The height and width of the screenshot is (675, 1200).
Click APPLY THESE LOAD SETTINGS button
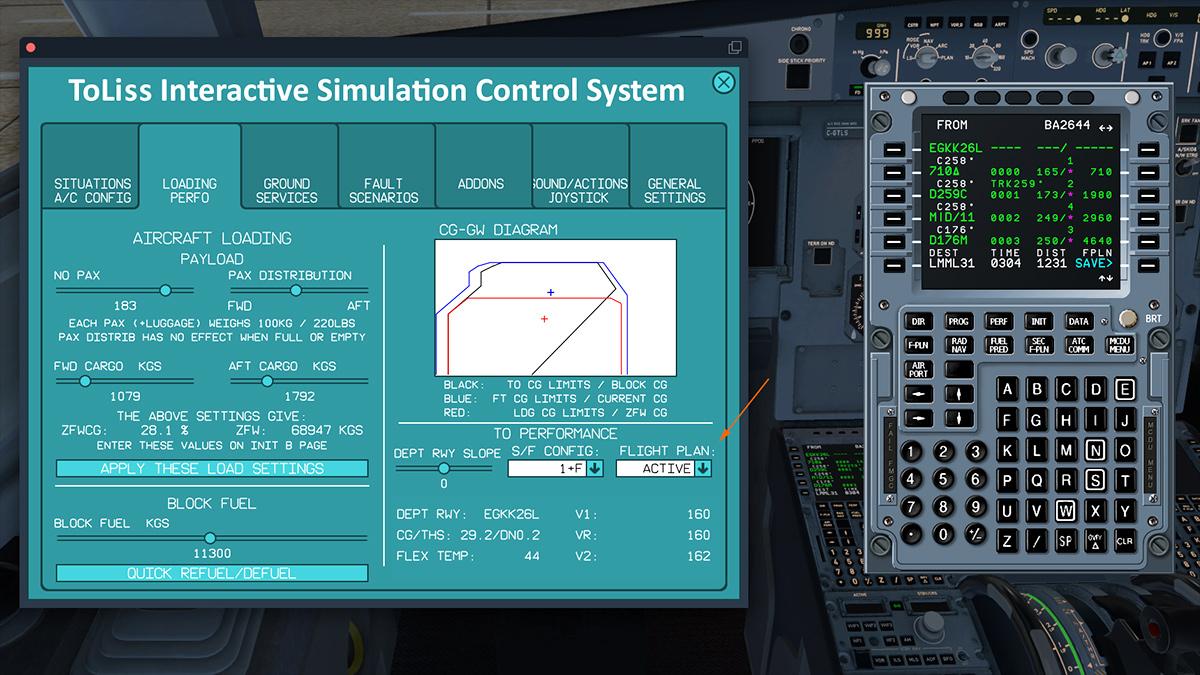(212, 468)
